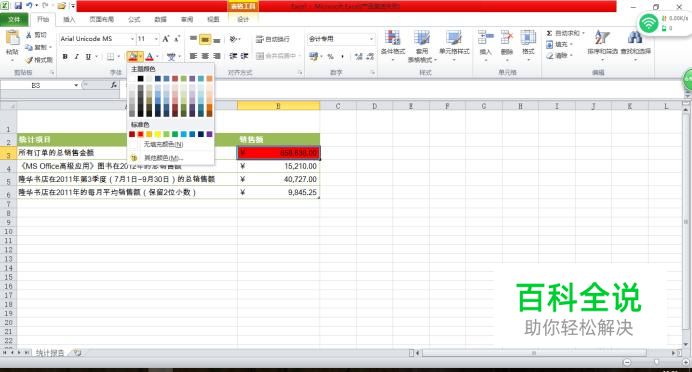Click the Cell Styles icon
692x372 pixels.
click(x=454, y=38)
